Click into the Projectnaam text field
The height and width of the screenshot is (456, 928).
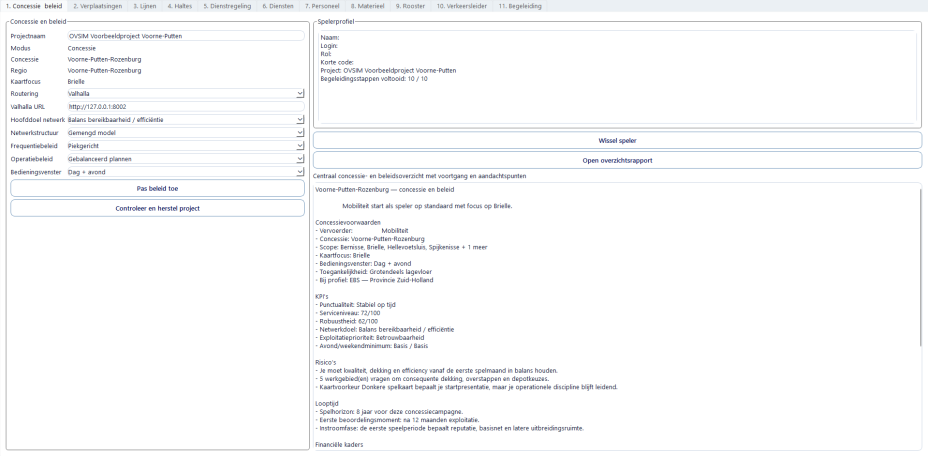point(185,35)
